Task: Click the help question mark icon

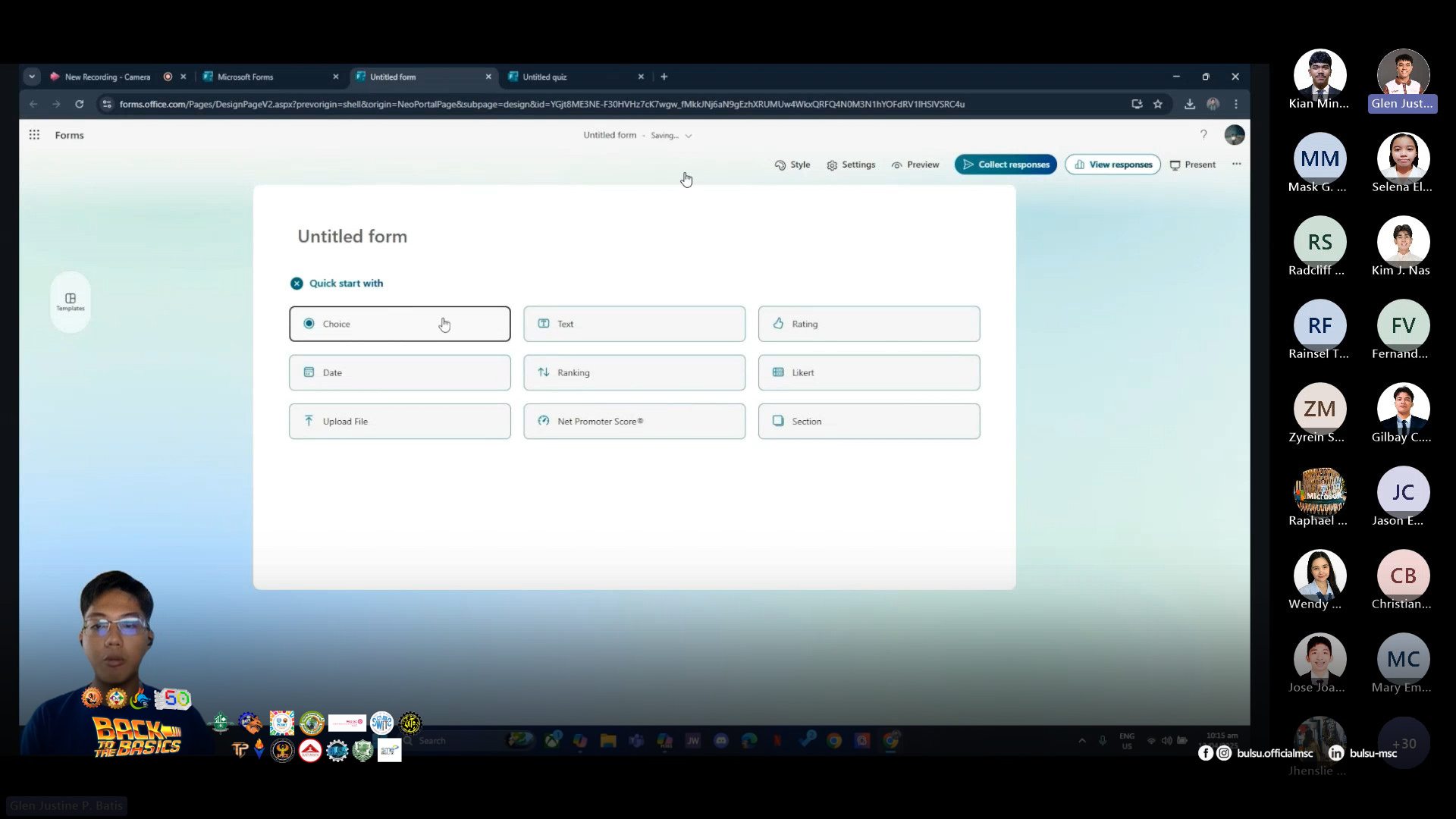Action: 1203,135
